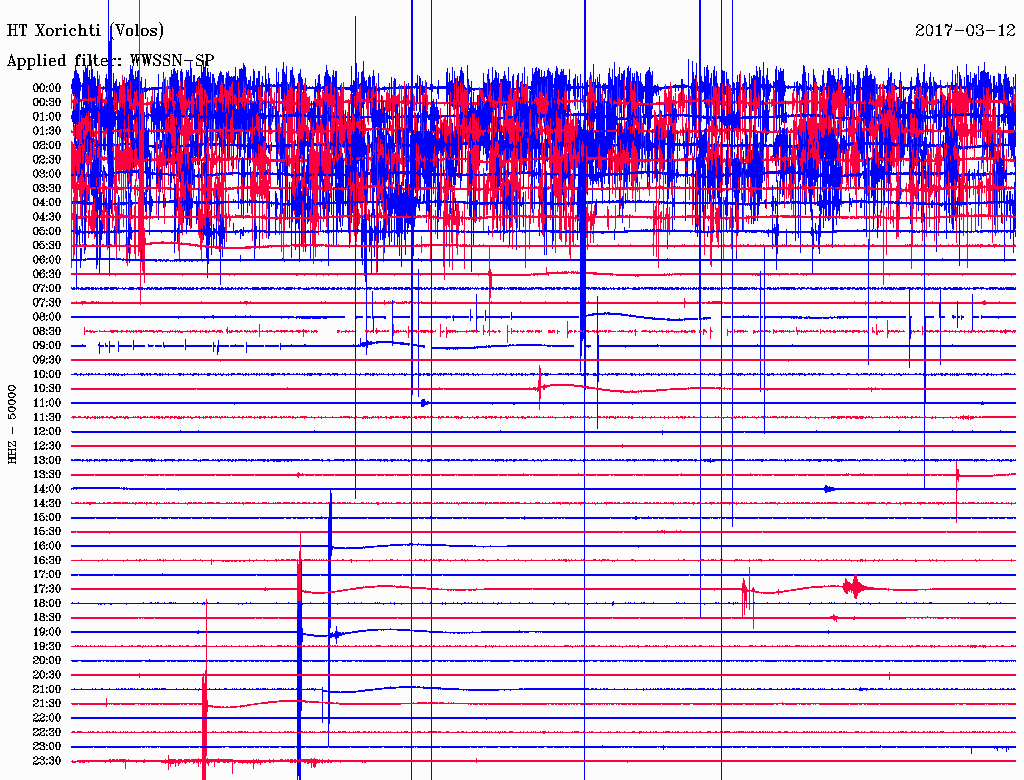Select the 08:00 time label

click(47, 317)
